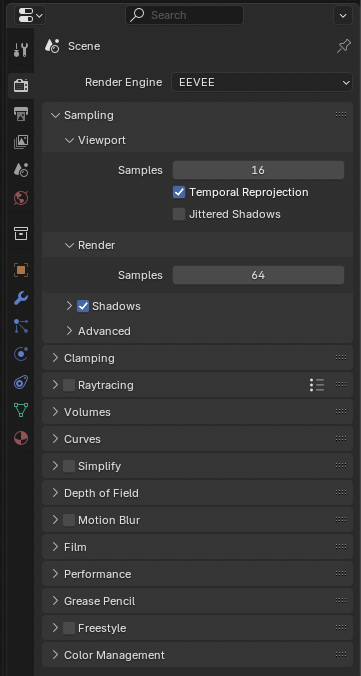
Task: Open the Render Engine dropdown
Action: [x=262, y=82]
